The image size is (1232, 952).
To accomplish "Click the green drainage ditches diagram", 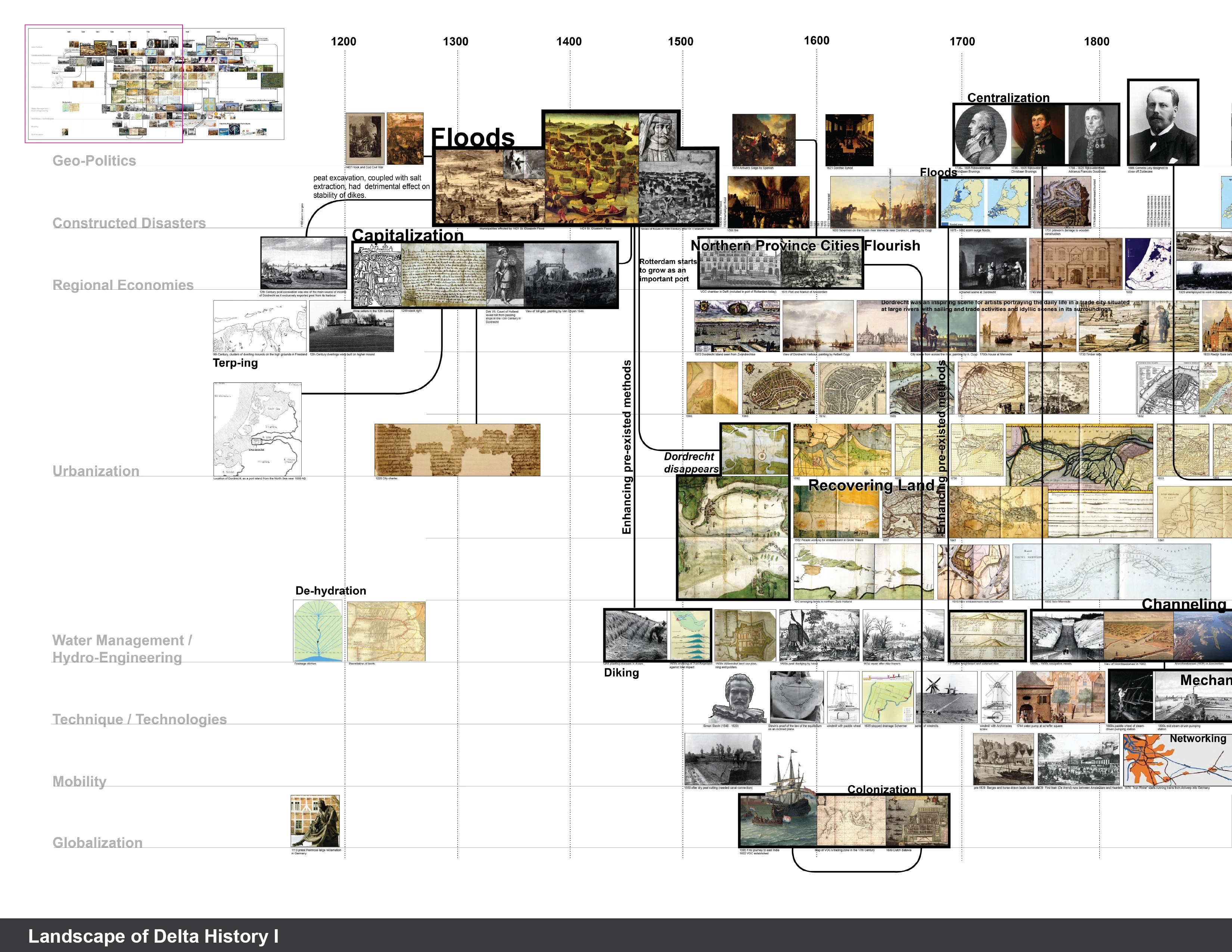I will click(318, 631).
